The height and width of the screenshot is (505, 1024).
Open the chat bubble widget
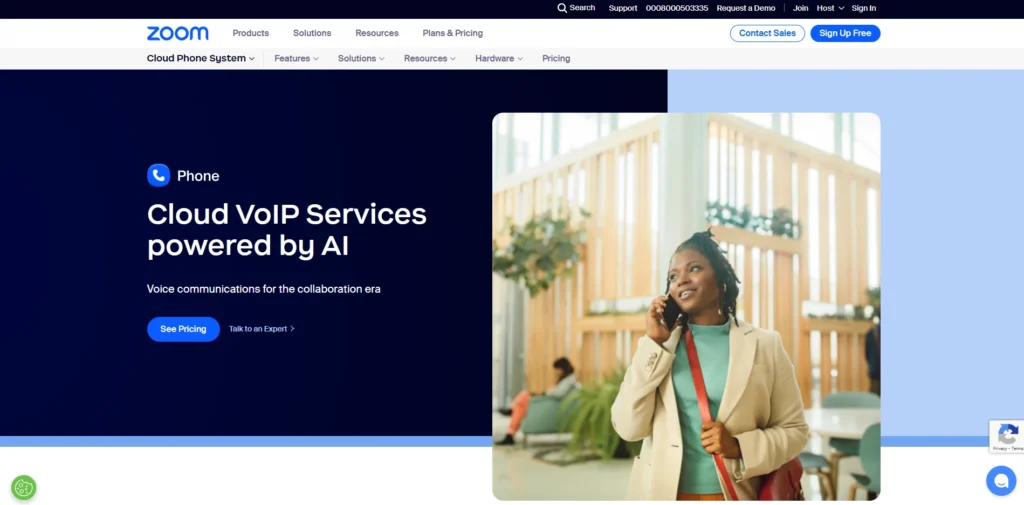tap(1000, 481)
